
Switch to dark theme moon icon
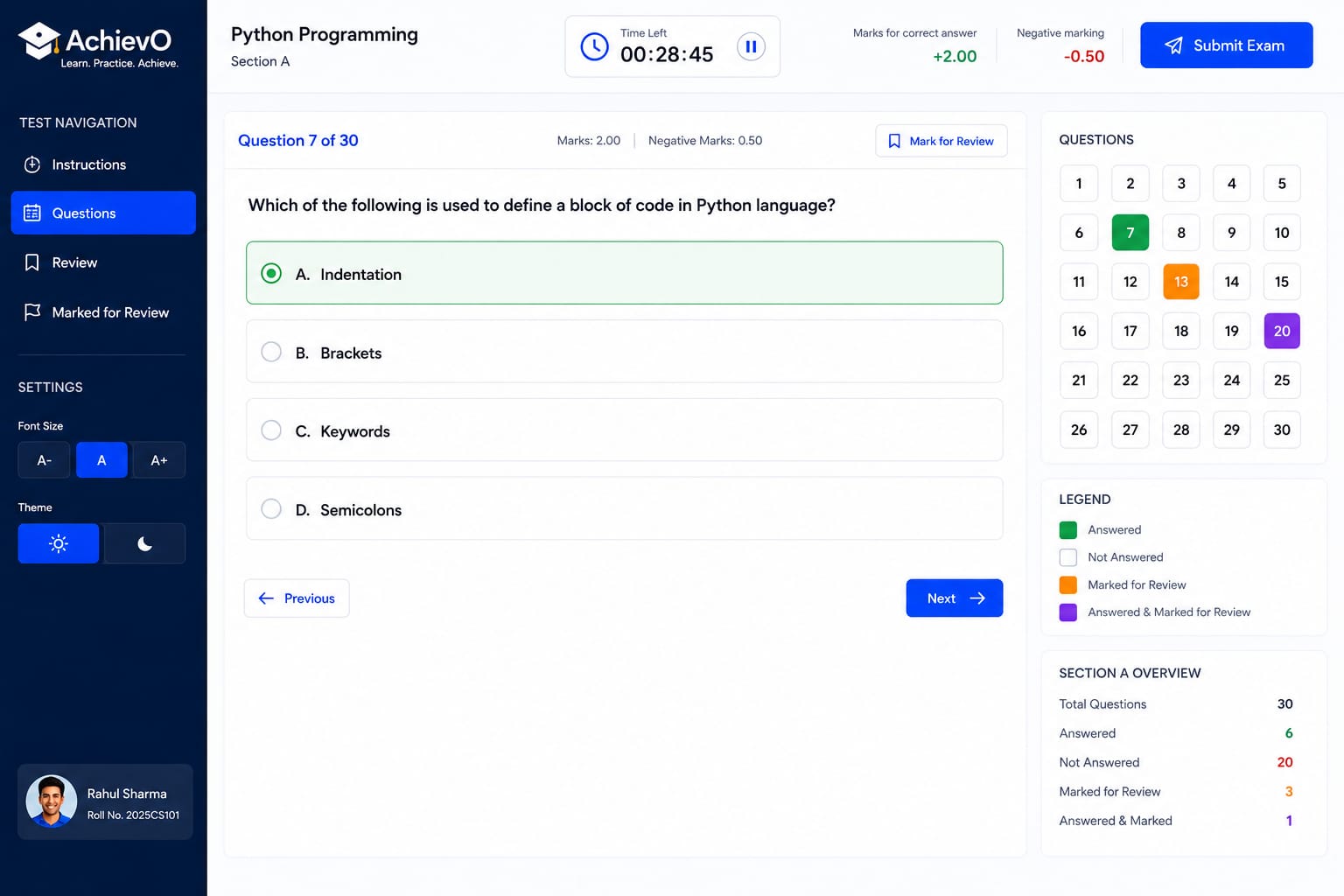click(x=144, y=543)
